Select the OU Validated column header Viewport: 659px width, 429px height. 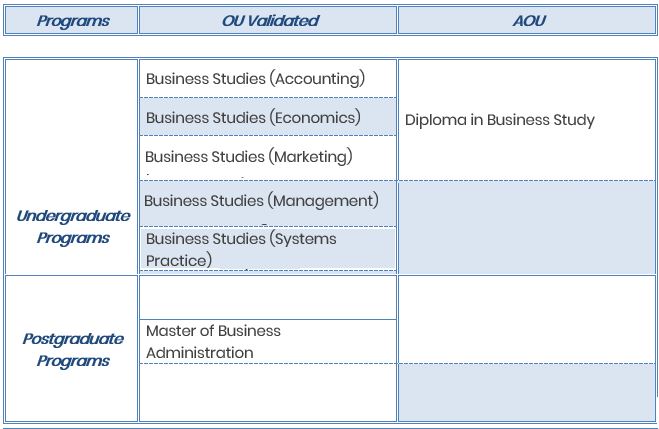click(x=268, y=20)
